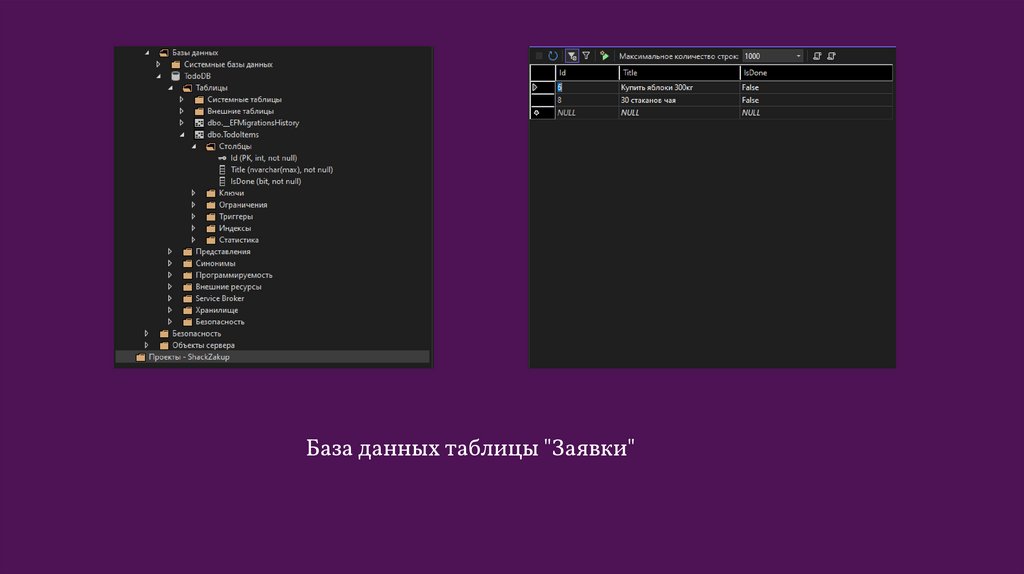Click the column icon beside IsDone (bit, not null)
The height and width of the screenshot is (574, 1024).
pyautogui.click(x=222, y=182)
